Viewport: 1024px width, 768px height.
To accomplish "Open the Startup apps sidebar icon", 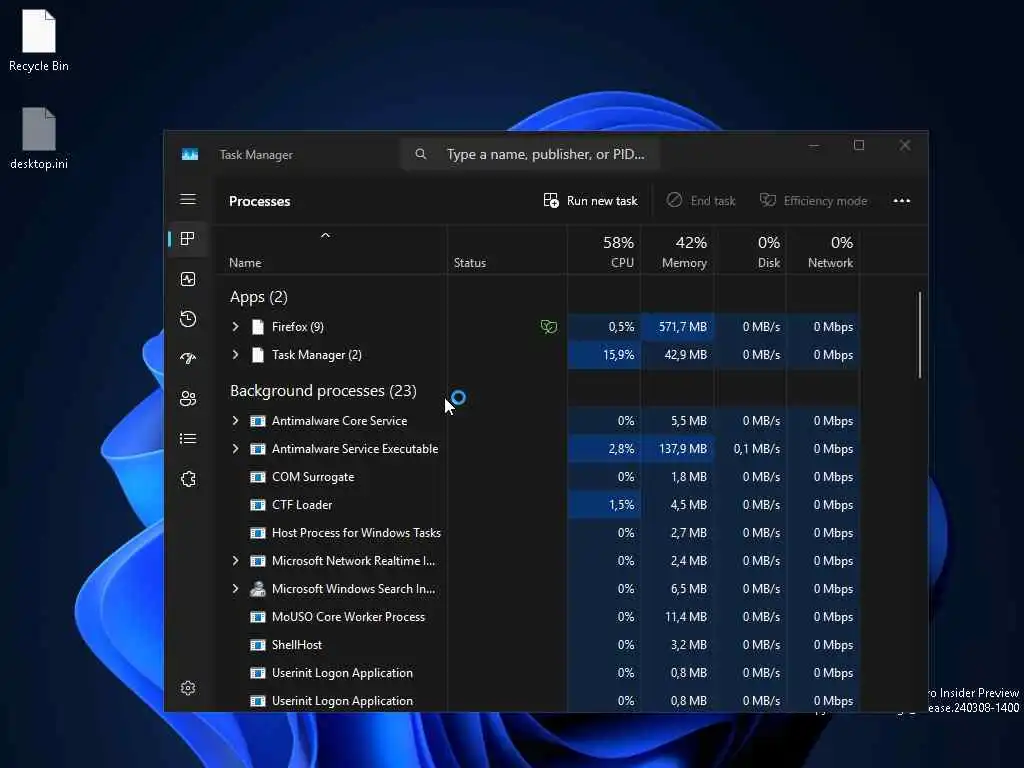I will 188,359.
